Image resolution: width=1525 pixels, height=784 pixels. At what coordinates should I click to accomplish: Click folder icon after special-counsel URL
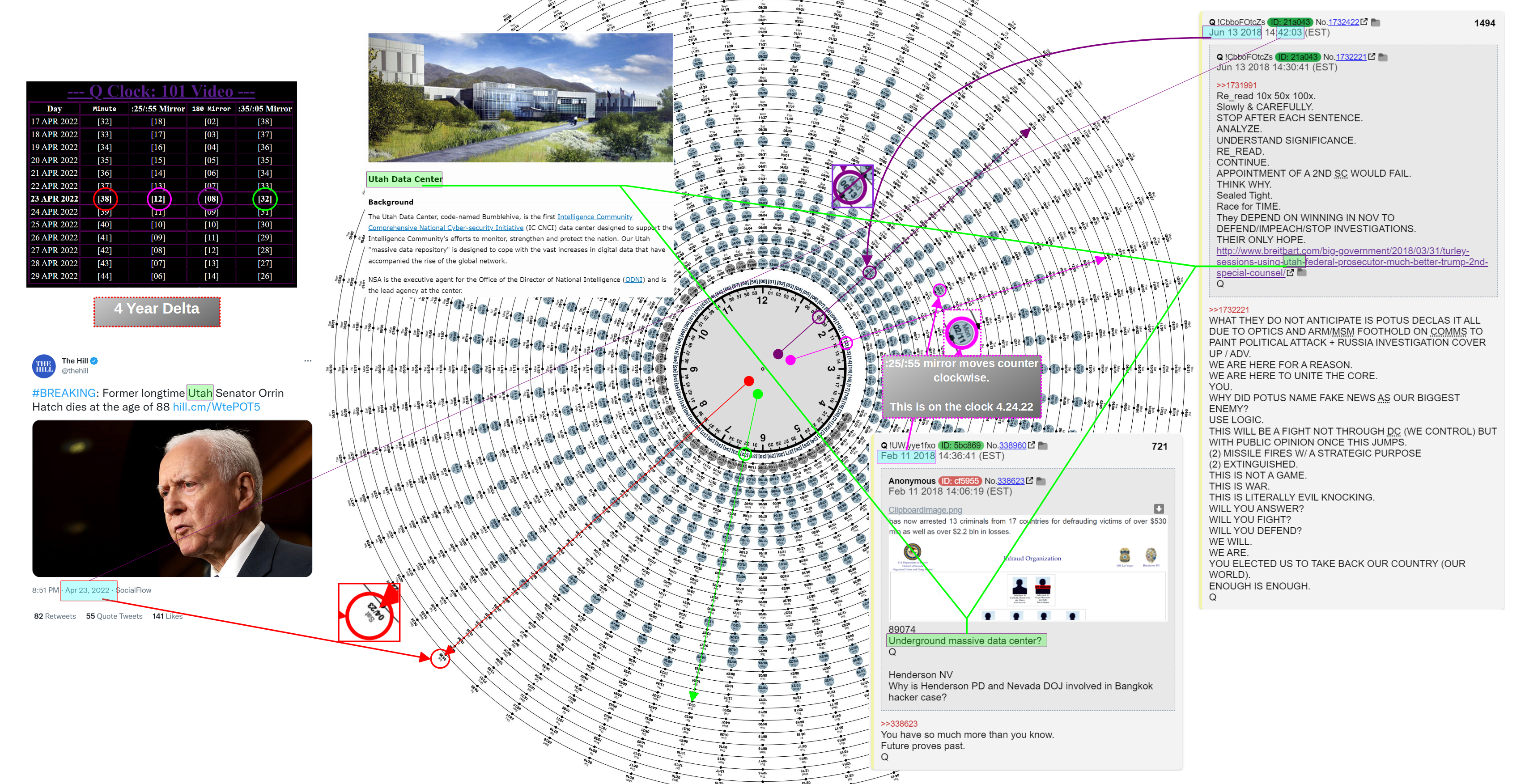(1302, 273)
